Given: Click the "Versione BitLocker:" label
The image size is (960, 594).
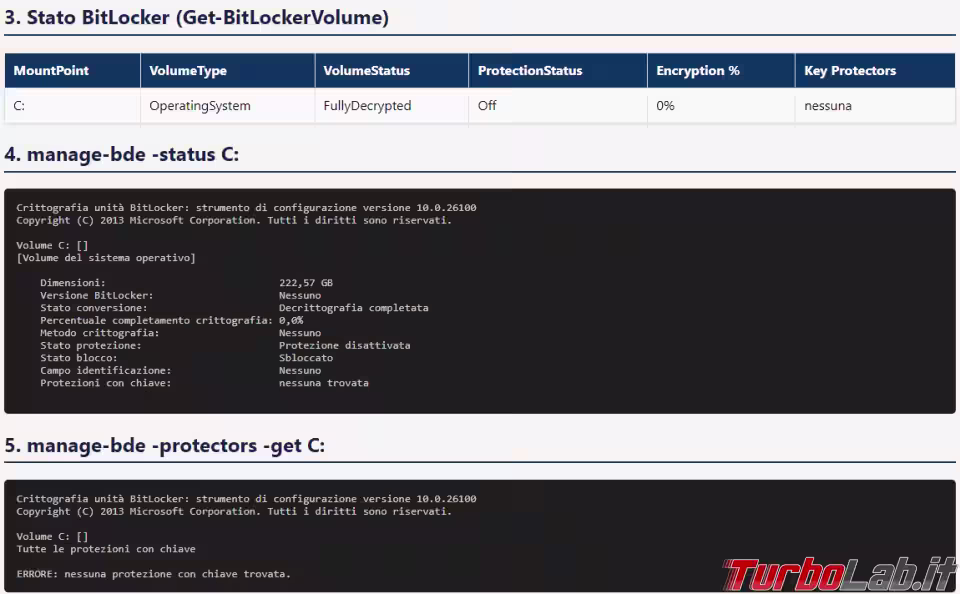Looking at the screenshot, I should pos(97,295).
